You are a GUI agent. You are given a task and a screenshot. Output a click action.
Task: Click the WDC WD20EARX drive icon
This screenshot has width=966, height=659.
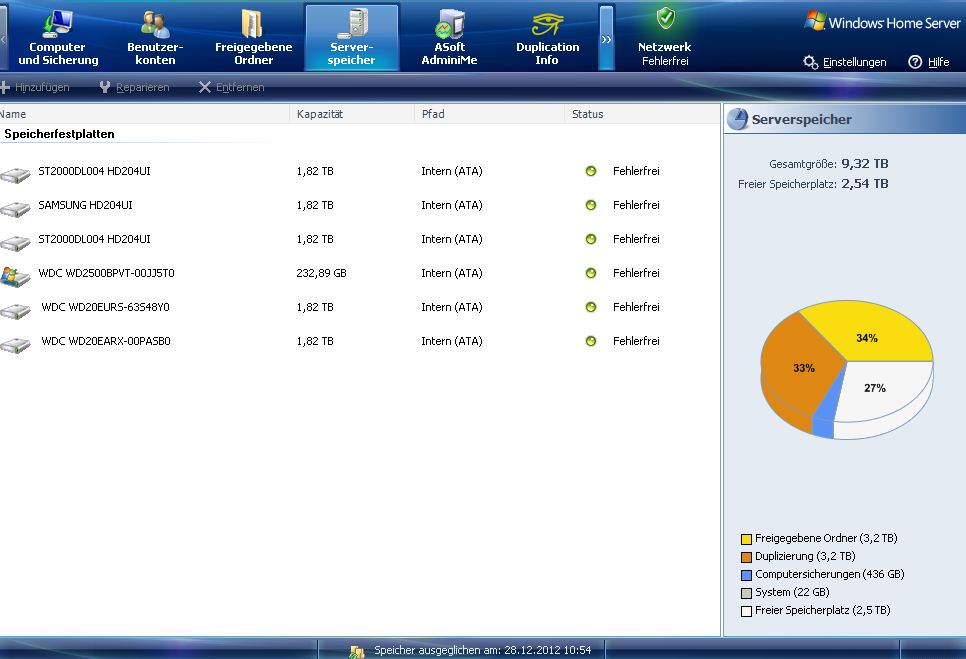[15, 344]
